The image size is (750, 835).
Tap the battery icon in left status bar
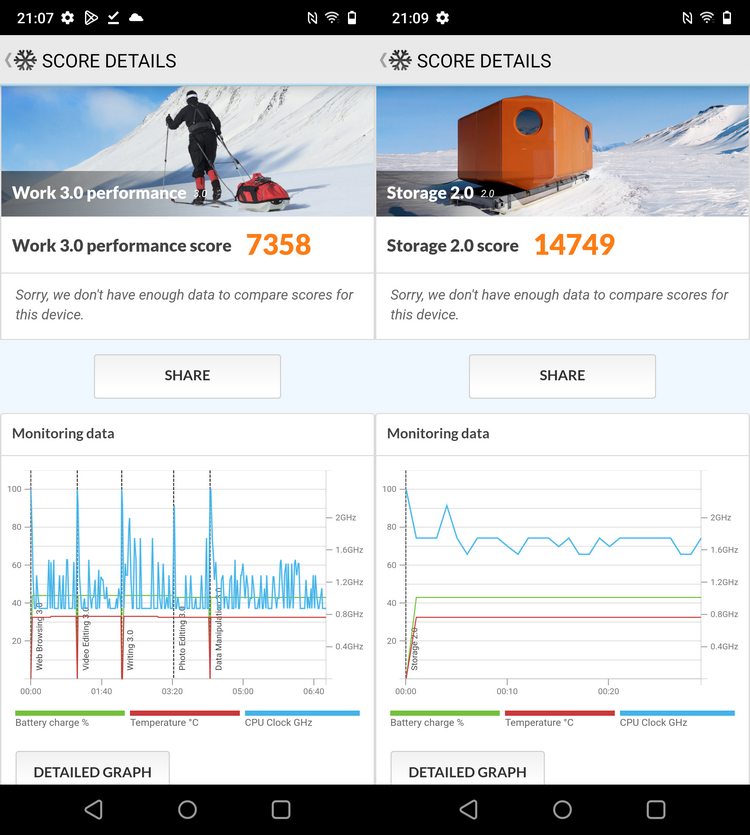pyautogui.click(x=352, y=18)
